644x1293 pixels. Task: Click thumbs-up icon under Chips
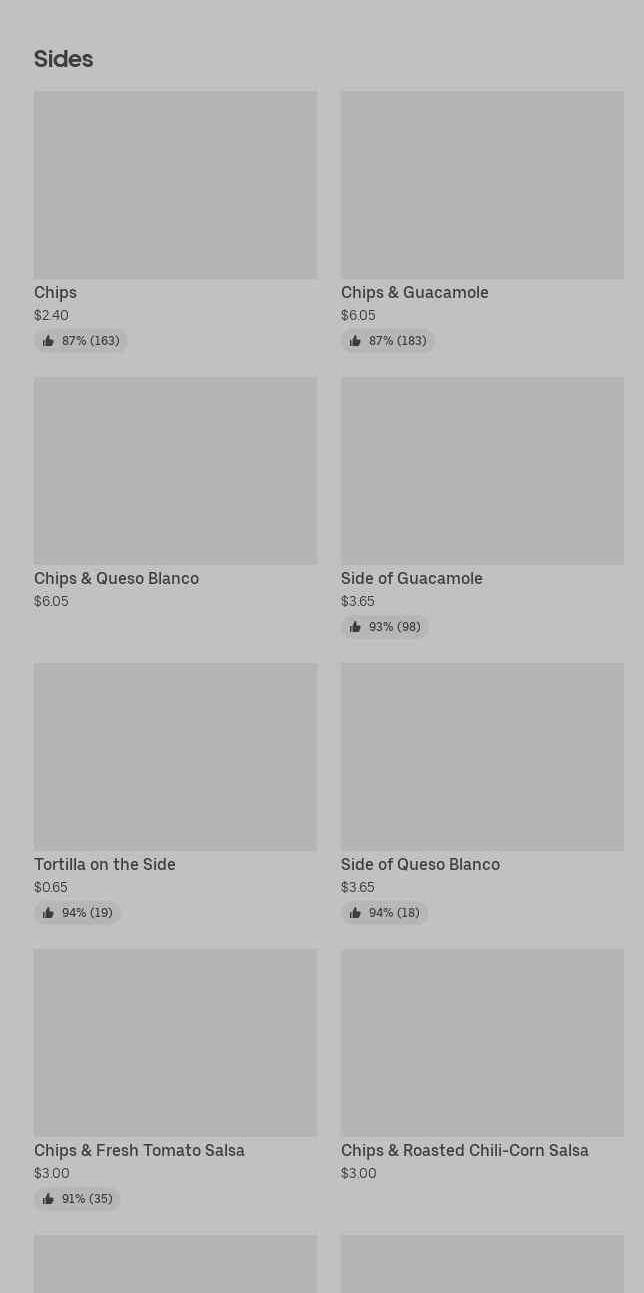pyautogui.click(x=48, y=341)
